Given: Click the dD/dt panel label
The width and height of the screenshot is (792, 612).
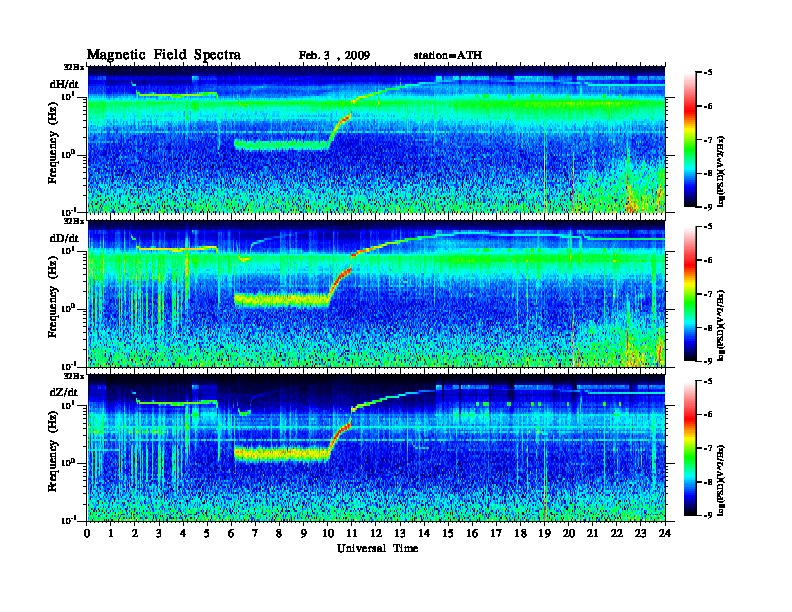Looking at the screenshot, I should [x=64, y=238].
